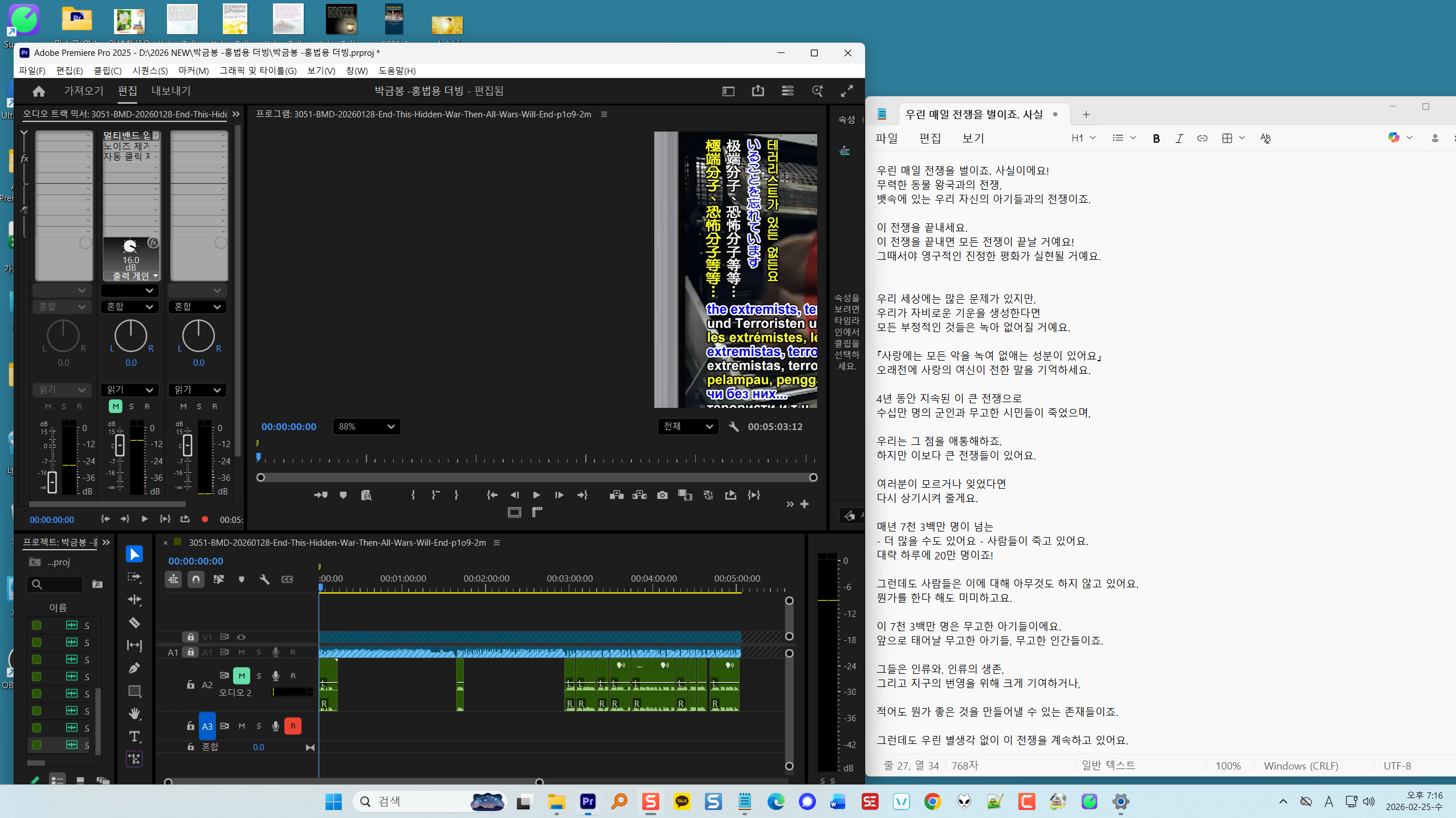Select the Pen tool in the toolbox
The width and height of the screenshot is (1456, 818).
tap(134, 668)
